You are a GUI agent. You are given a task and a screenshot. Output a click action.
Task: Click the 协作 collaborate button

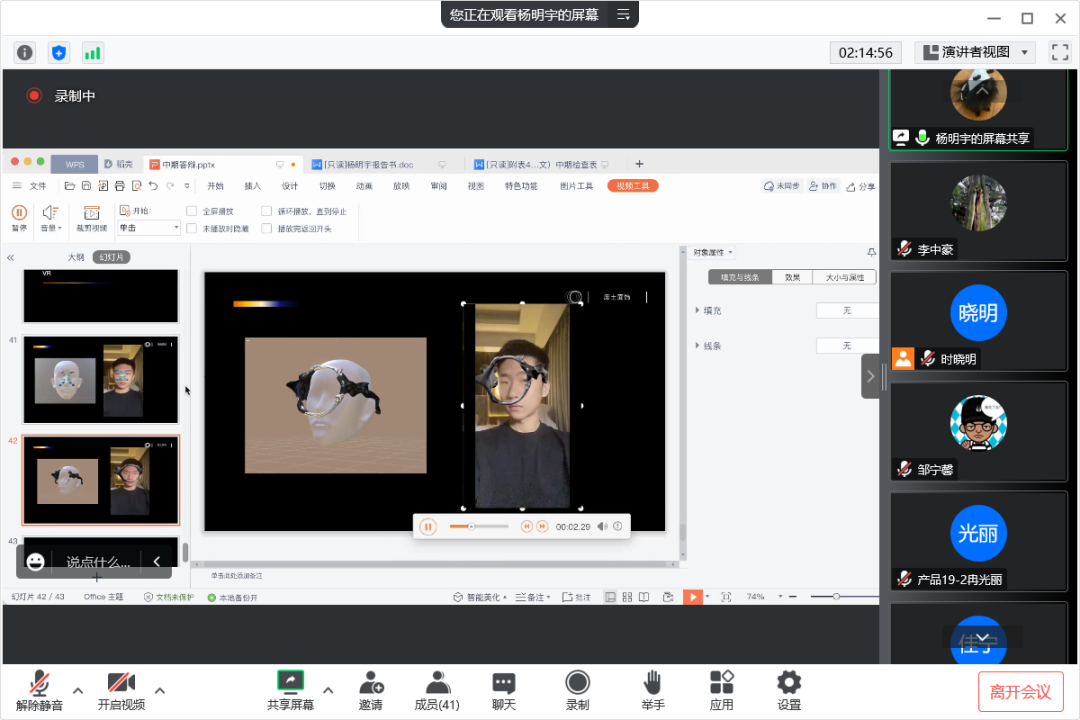click(x=822, y=186)
